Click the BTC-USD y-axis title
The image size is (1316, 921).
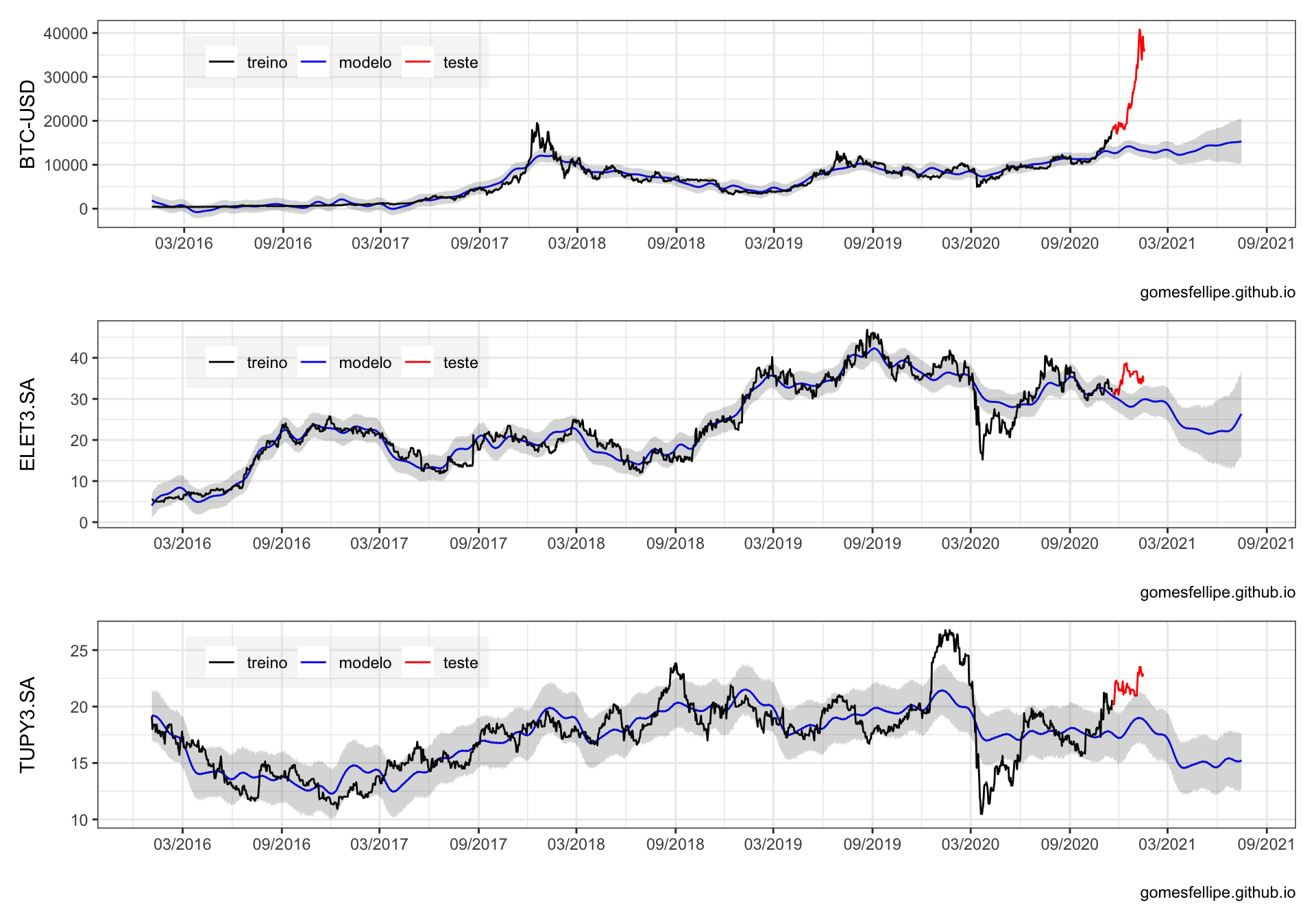27,124
